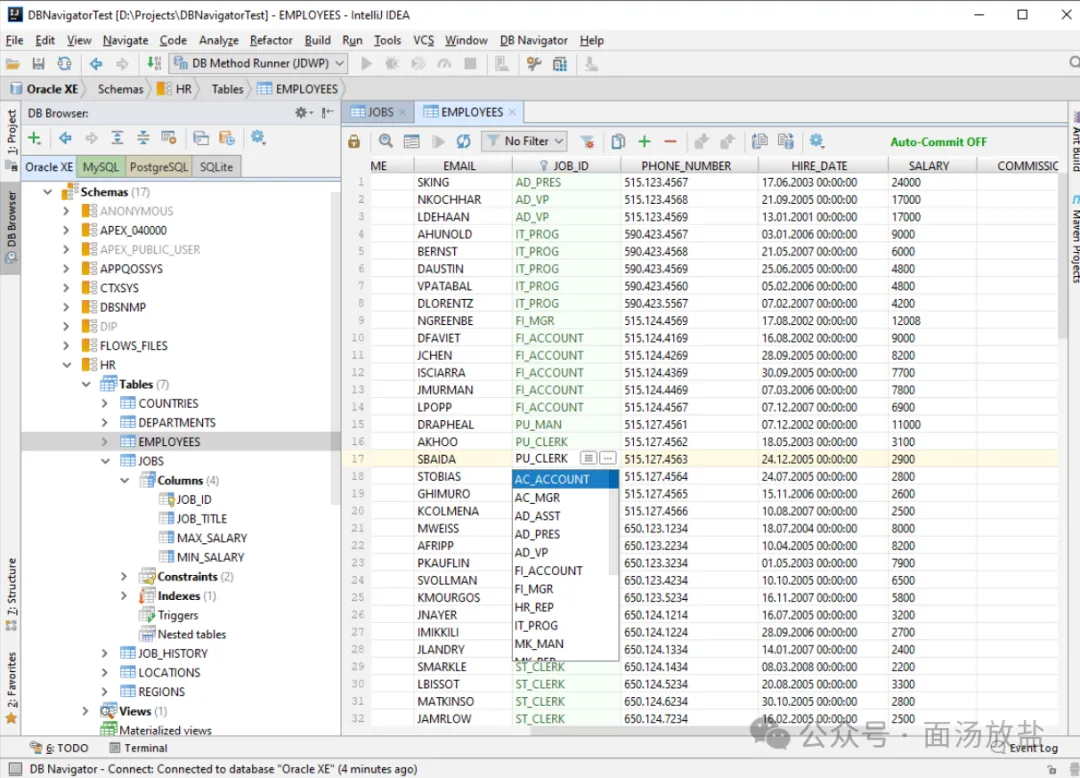Click the green plus to insert a row

tap(644, 142)
